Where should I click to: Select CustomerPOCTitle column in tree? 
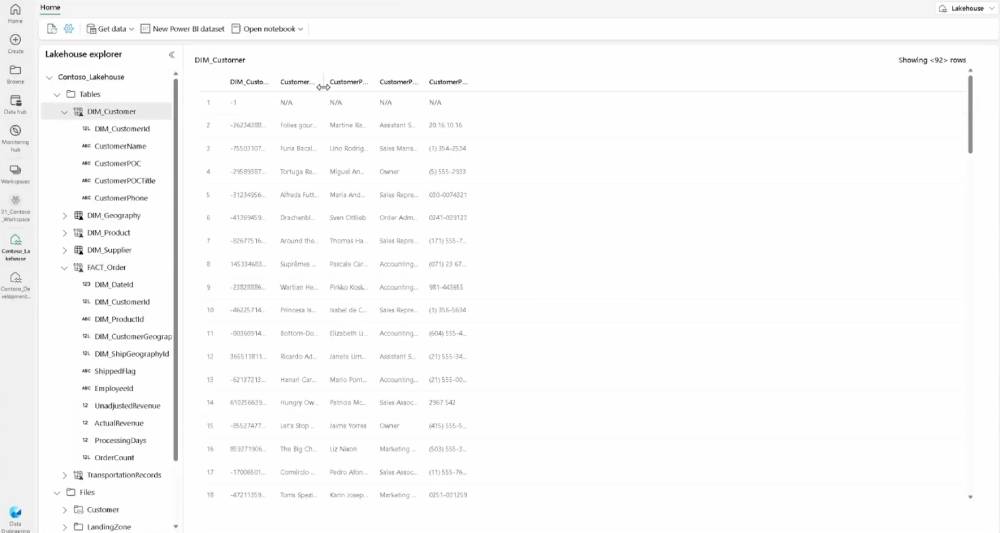coord(124,180)
